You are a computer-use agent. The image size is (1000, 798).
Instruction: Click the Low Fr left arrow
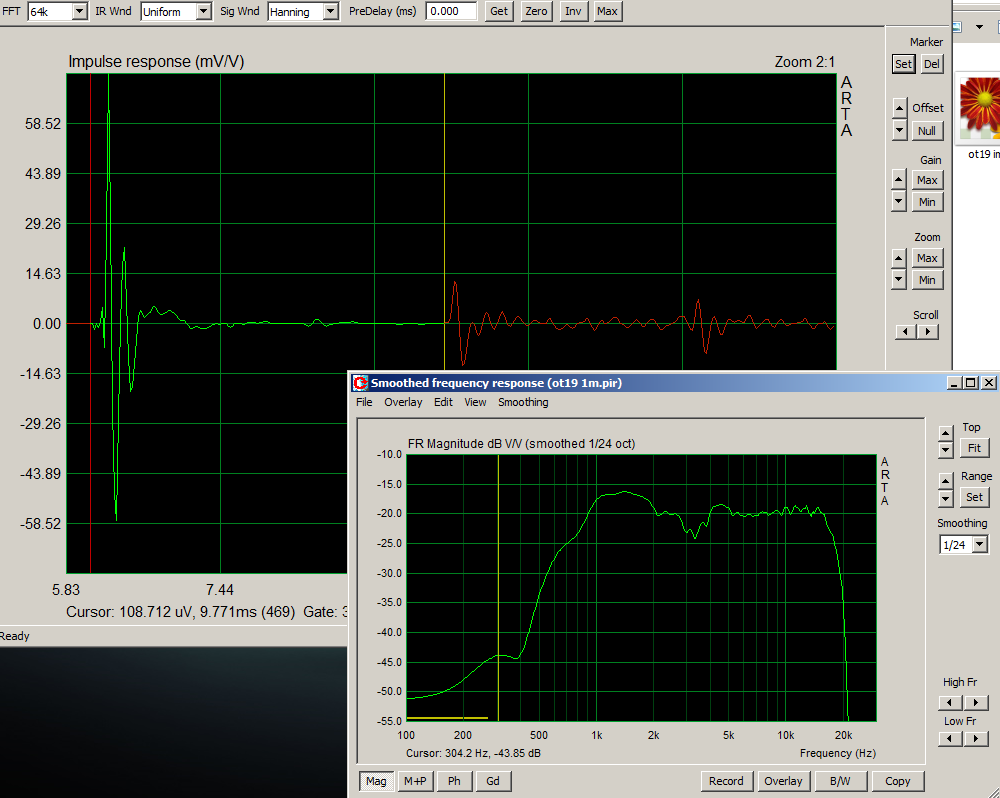[950, 739]
